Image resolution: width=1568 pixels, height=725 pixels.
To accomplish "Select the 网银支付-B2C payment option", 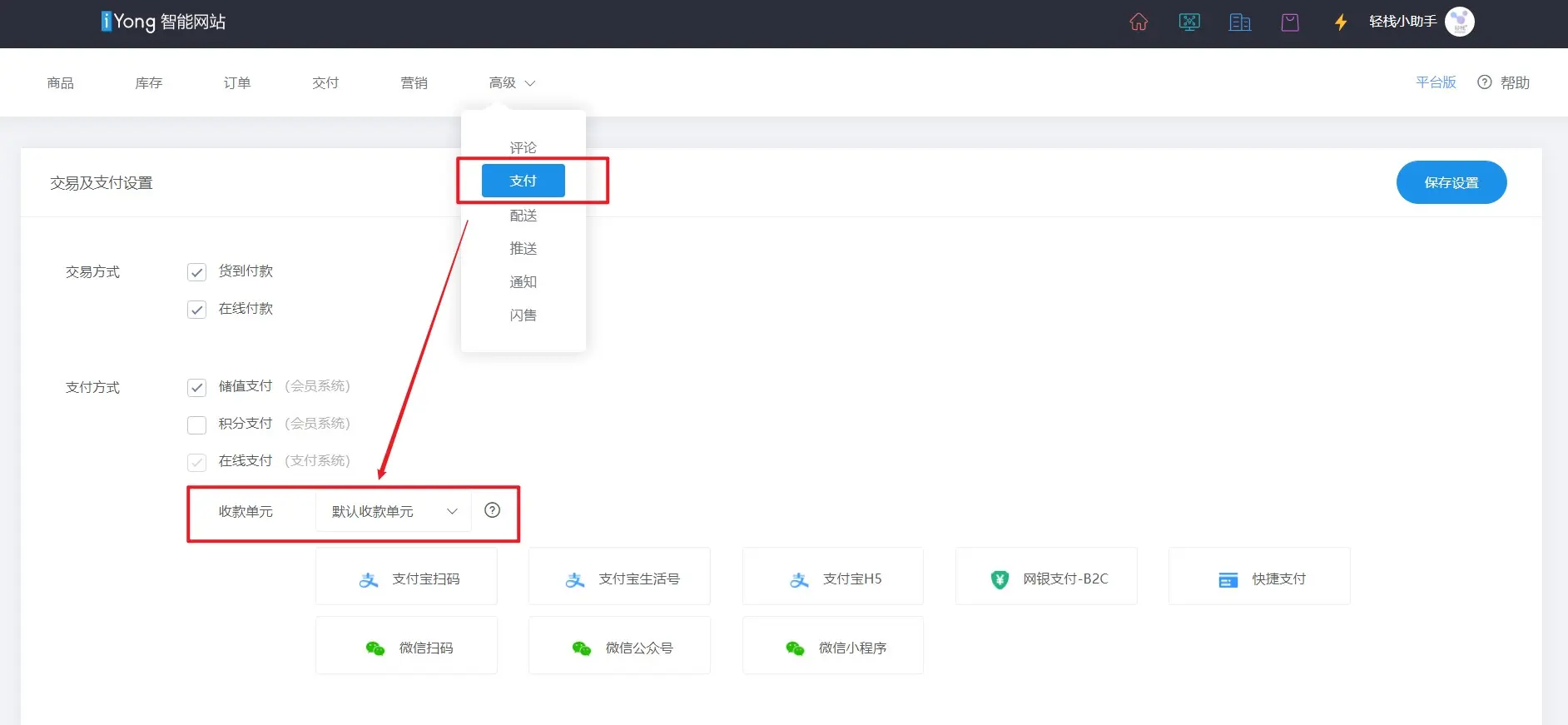I will (1046, 578).
